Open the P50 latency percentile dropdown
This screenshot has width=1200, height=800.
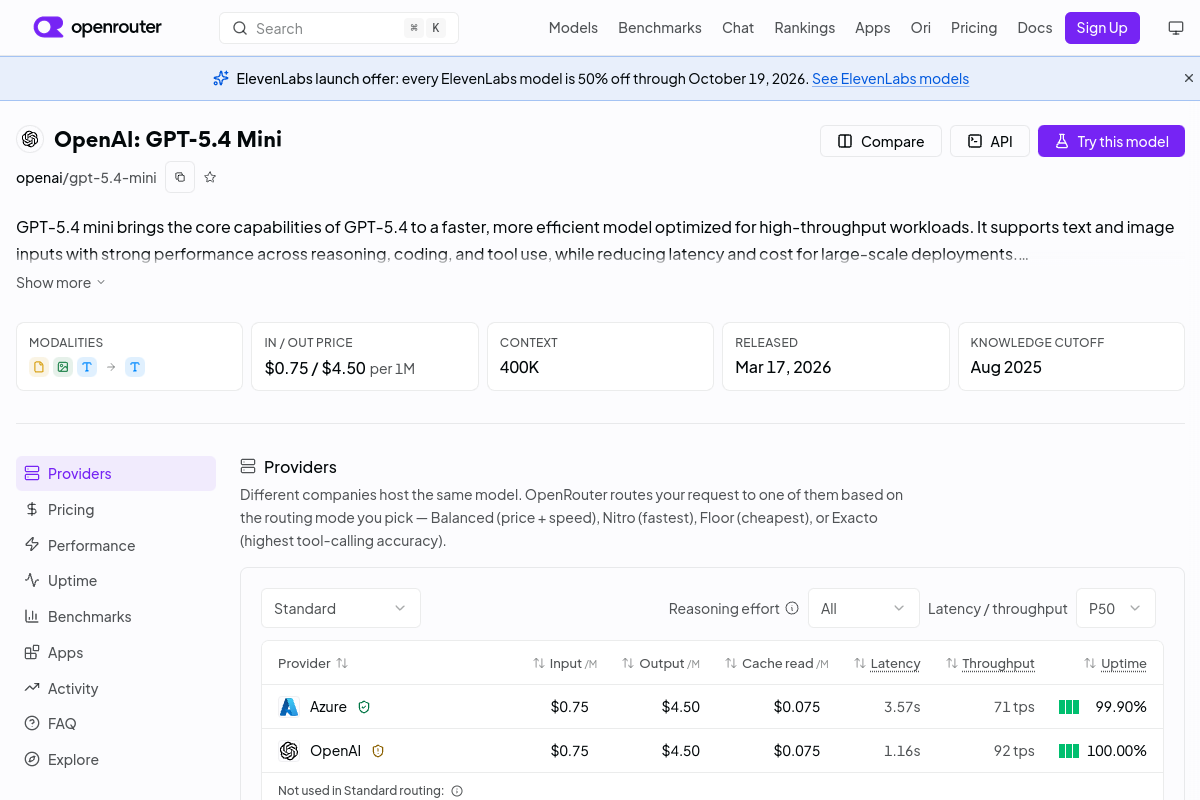click(x=1115, y=608)
